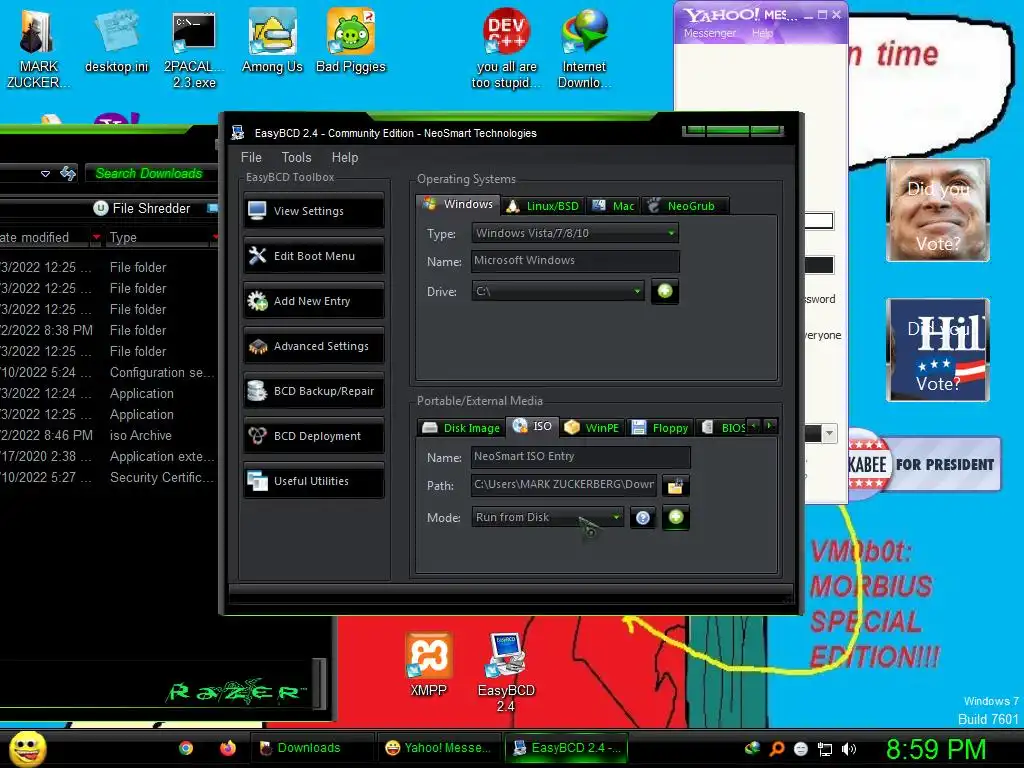The width and height of the screenshot is (1024, 768).
Task: Launch Firefox from the taskbar
Action: 227,748
